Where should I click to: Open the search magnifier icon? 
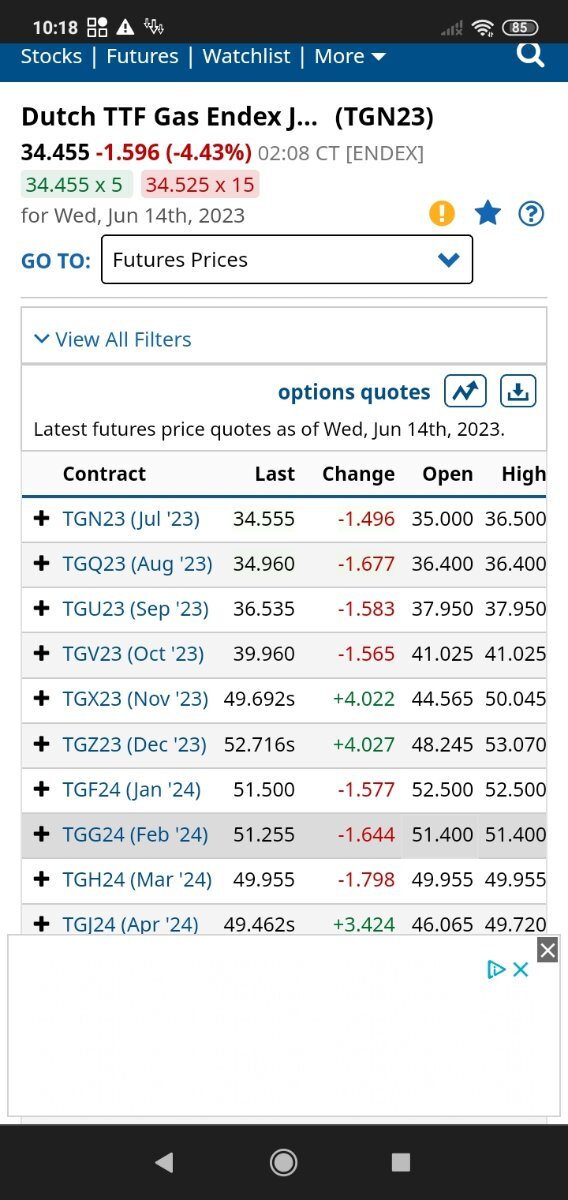pos(530,54)
